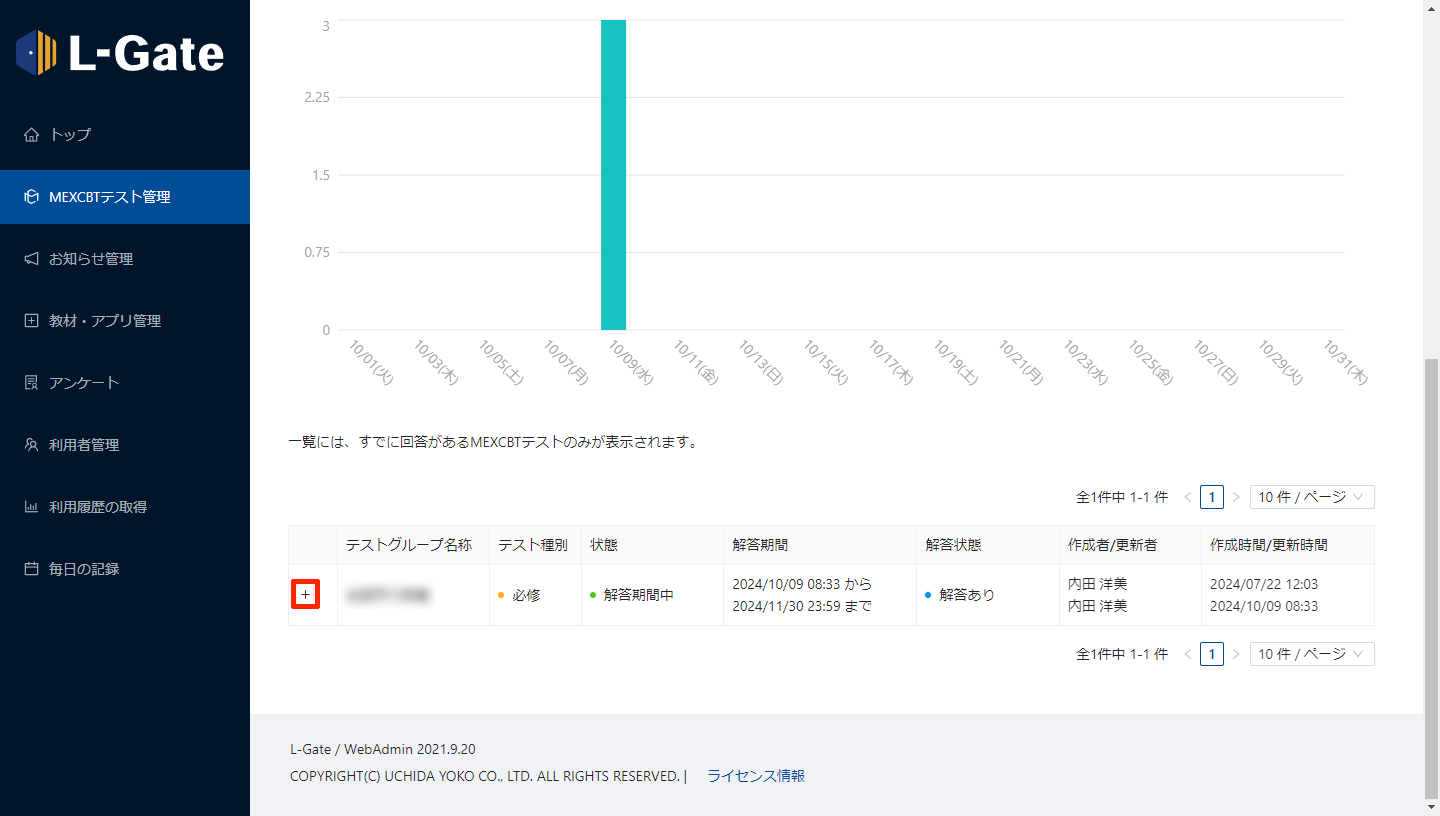The height and width of the screenshot is (816, 1440).
Task: Click next page arrow in top pagination
Action: pos(1236,497)
